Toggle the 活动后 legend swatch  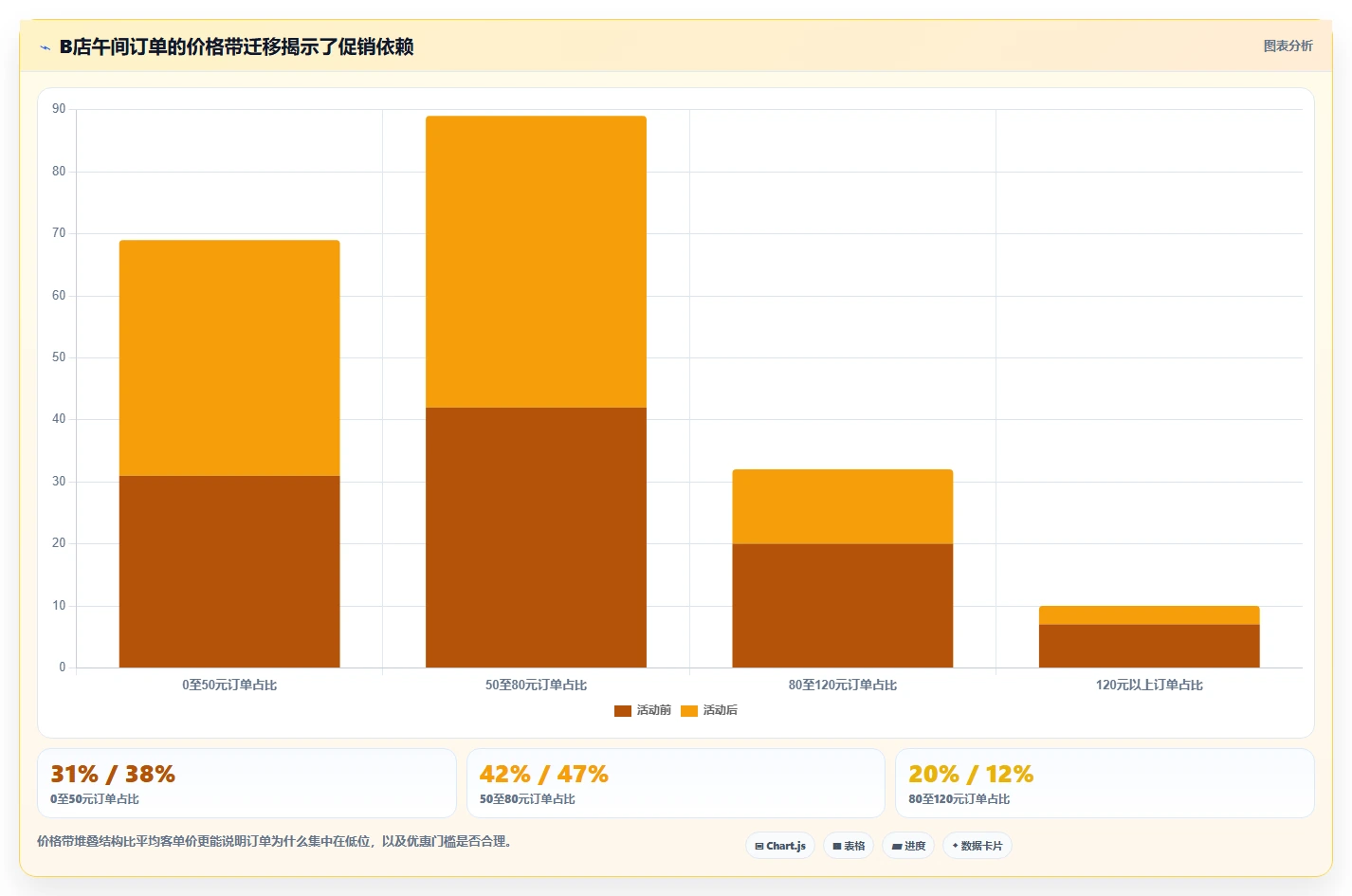click(x=689, y=711)
